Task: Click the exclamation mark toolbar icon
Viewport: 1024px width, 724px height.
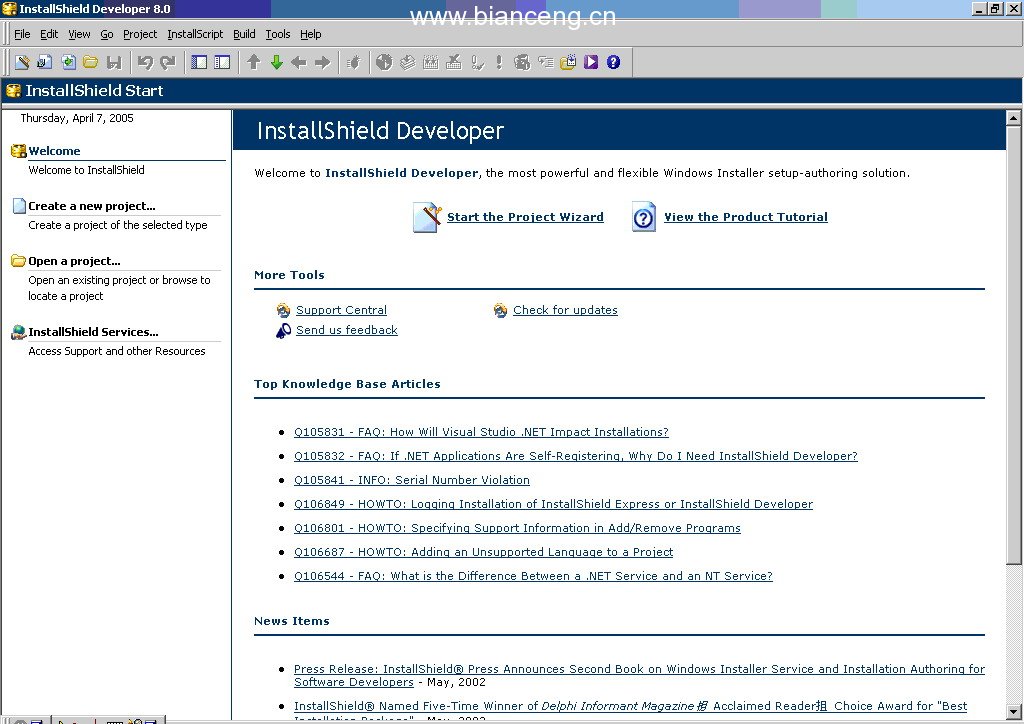Action: (x=499, y=62)
